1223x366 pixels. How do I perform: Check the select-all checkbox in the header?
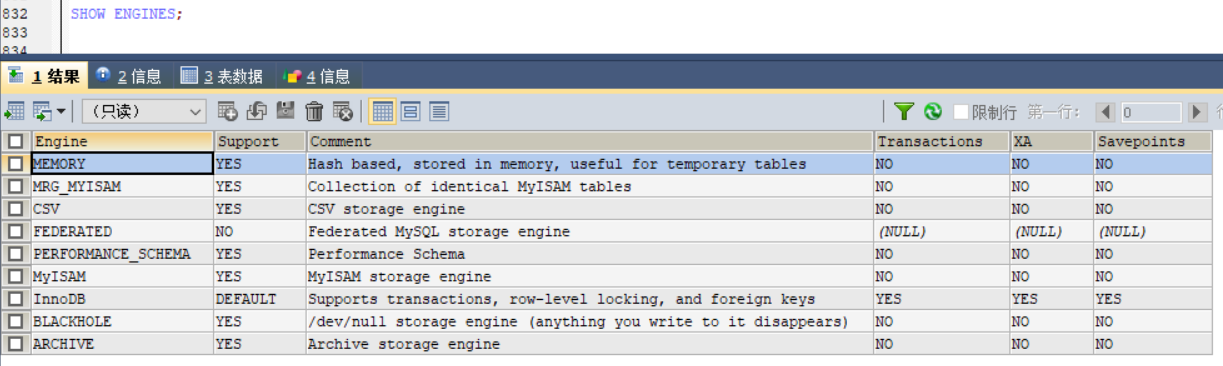point(15,141)
